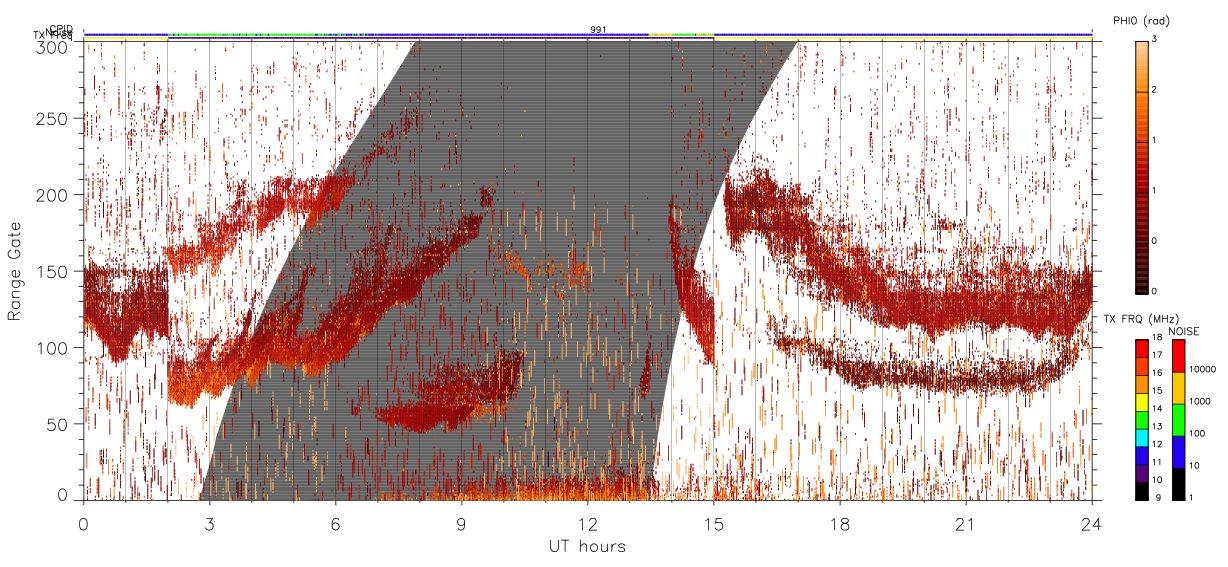Image resolution: width=1228 pixels, height=567 pixels.
Task: Choose the blue NOISE segment between 10 and 100
Action: pyautogui.click(x=1178, y=452)
